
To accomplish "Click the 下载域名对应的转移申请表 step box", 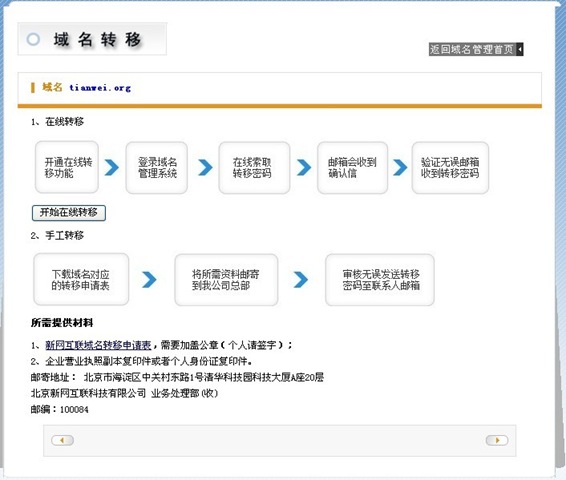I will click(x=81, y=279).
